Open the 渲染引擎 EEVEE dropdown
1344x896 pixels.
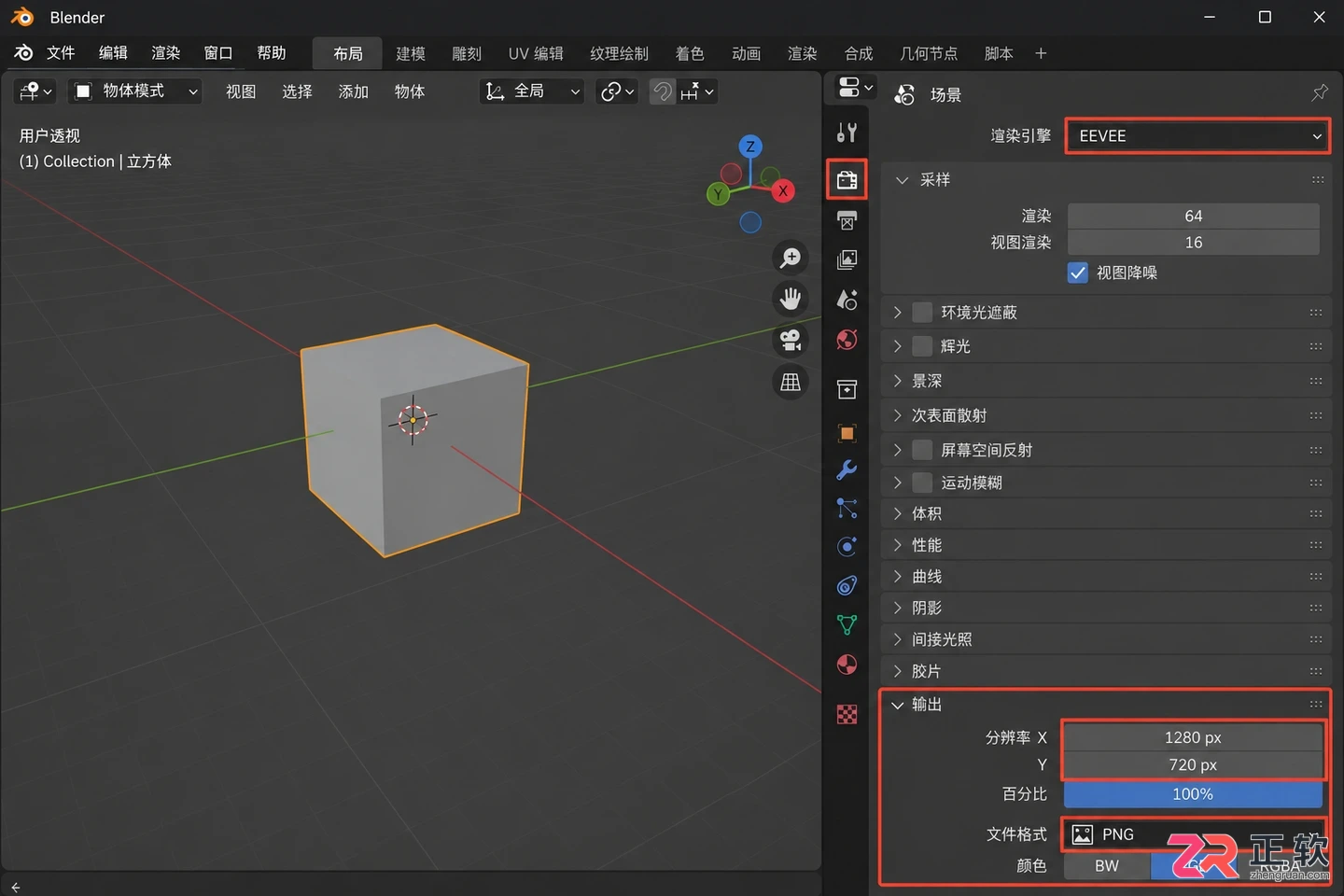pyautogui.click(x=1198, y=136)
